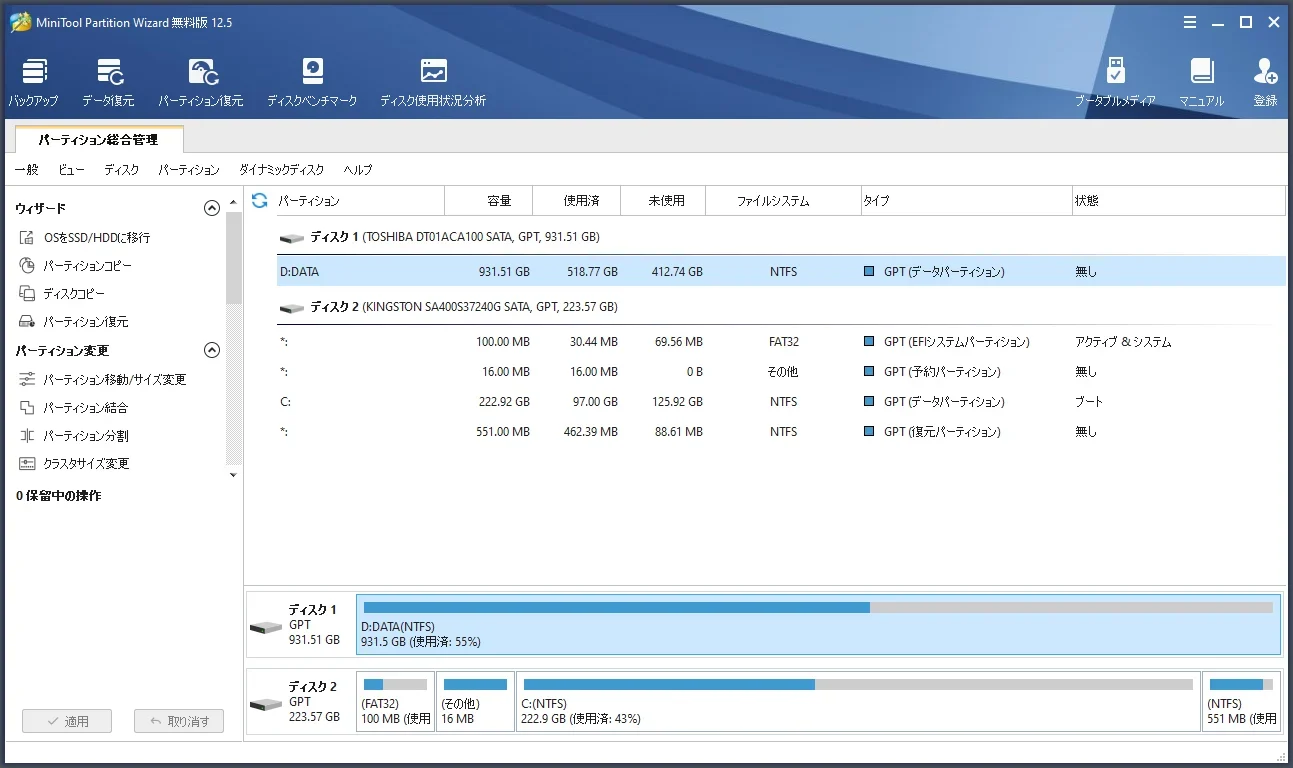
Task: Click the (FAT32) 100 MB block in disk map
Action: click(395, 702)
